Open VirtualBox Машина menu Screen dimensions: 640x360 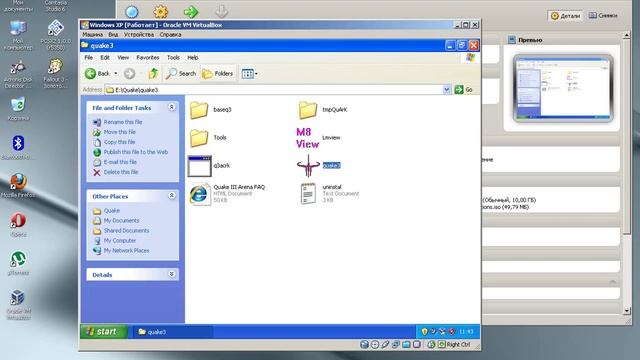(93, 35)
